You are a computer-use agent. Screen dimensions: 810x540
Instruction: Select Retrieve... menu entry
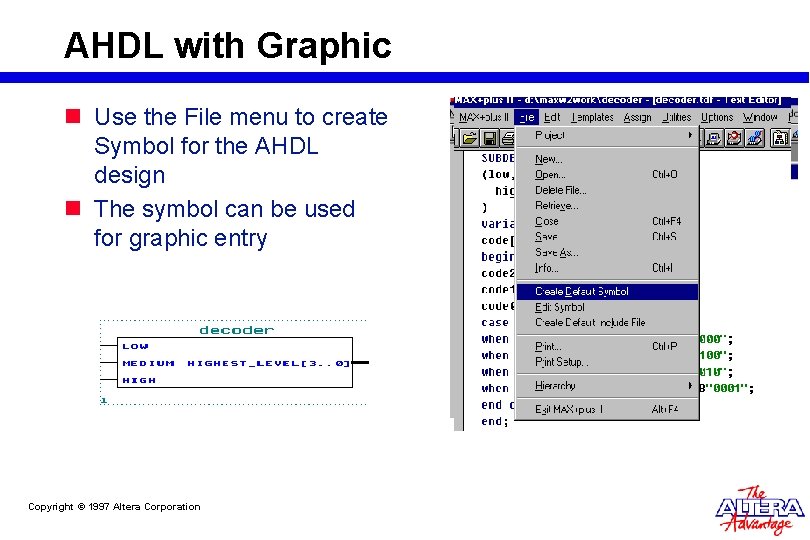tap(608, 206)
